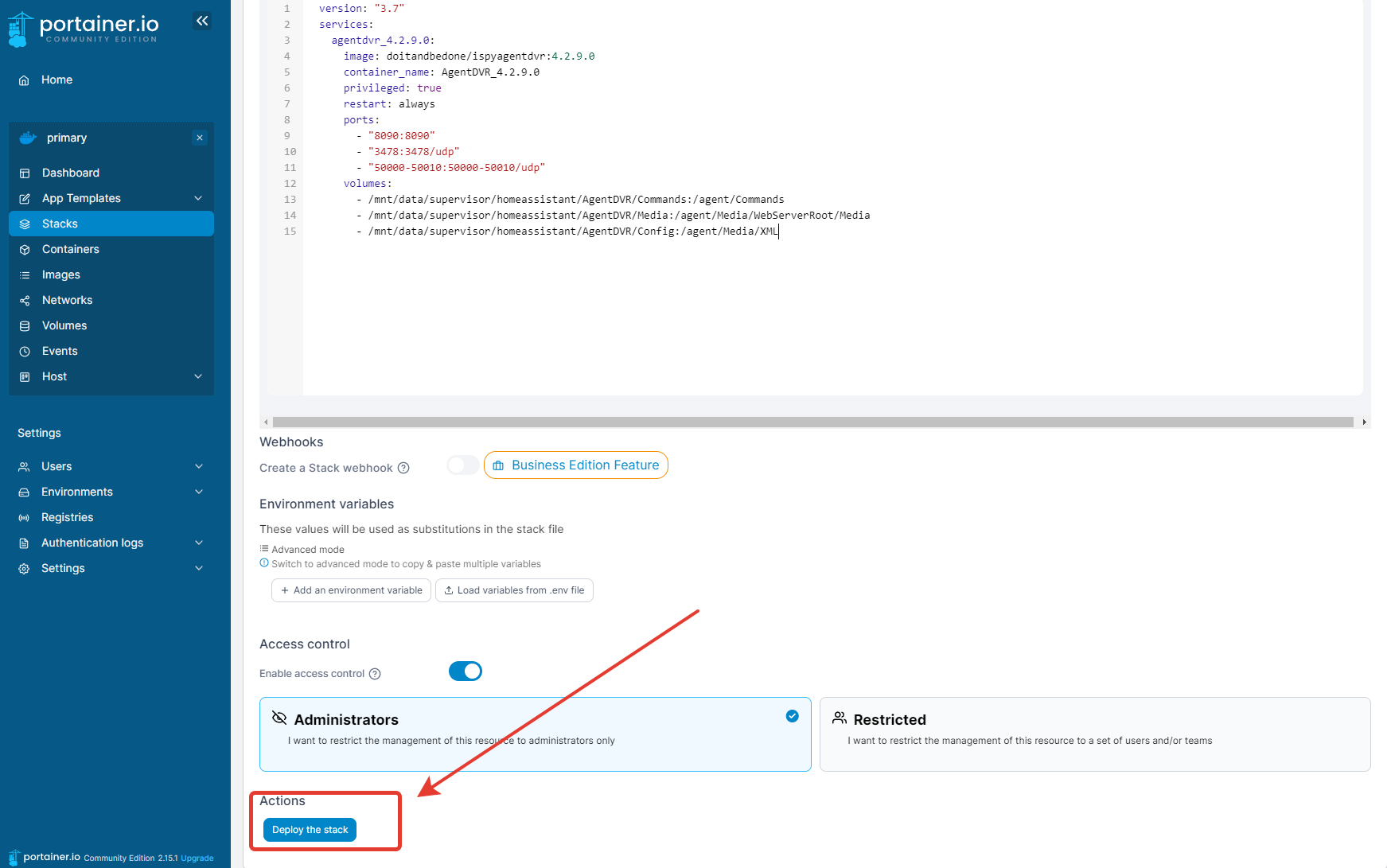The width and height of the screenshot is (1387, 868).
Task: Click the Volumes database icon
Action: pyautogui.click(x=25, y=326)
